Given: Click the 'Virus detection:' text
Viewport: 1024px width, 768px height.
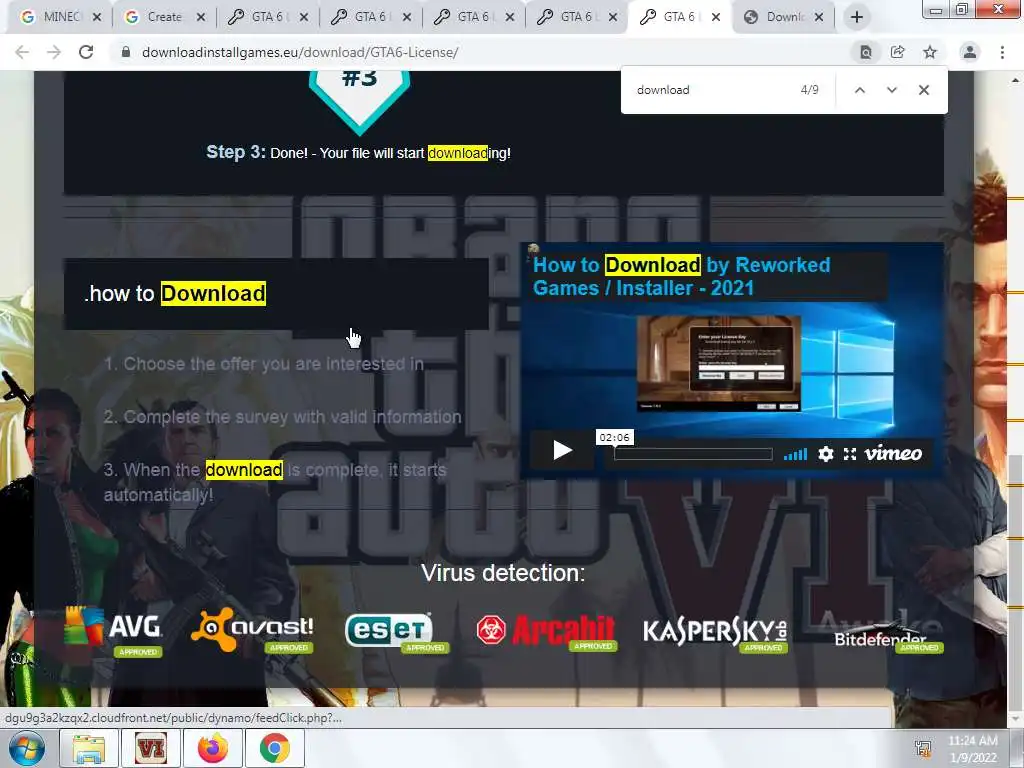Looking at the screenshot, I should tap(503, 573).
